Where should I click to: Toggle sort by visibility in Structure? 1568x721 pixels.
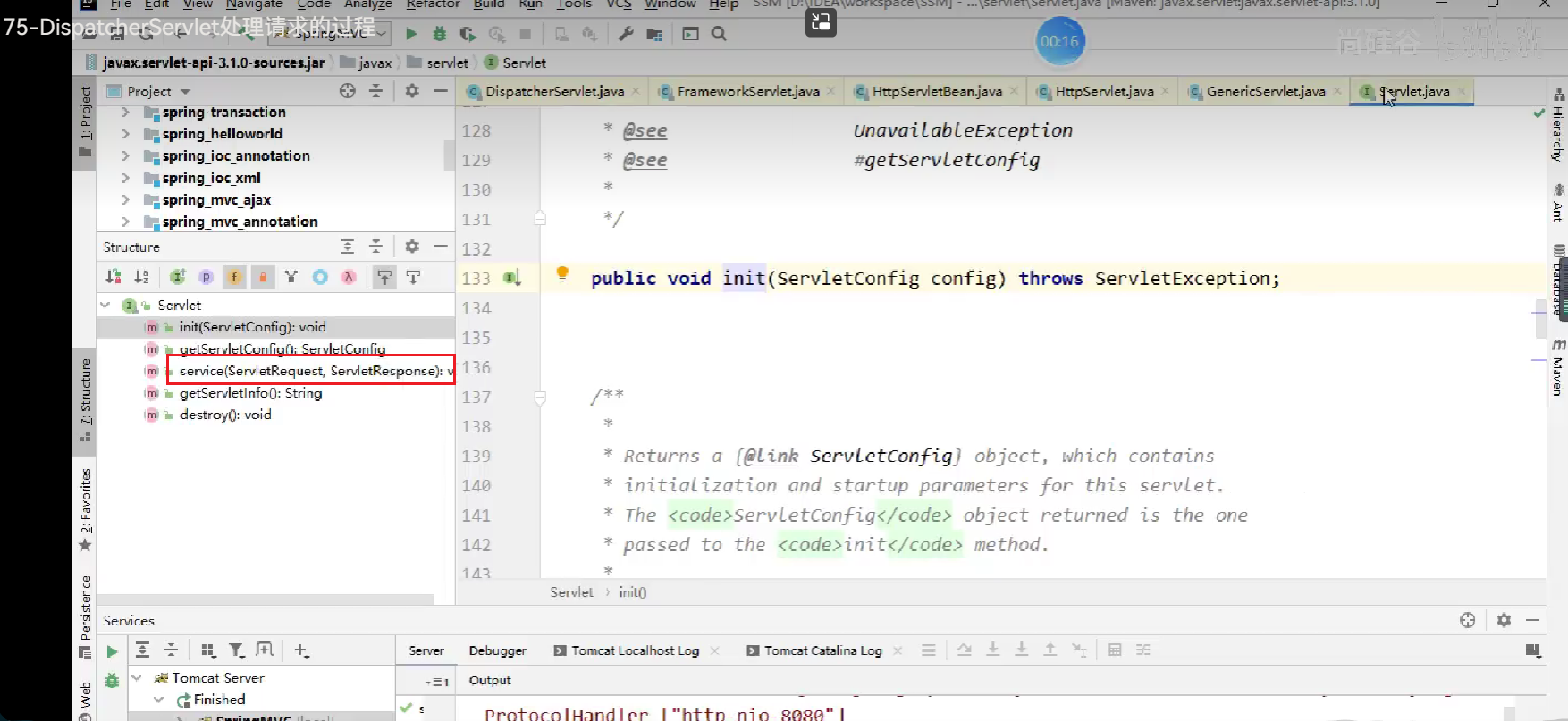pyautogui.click(x=114, y=277)
